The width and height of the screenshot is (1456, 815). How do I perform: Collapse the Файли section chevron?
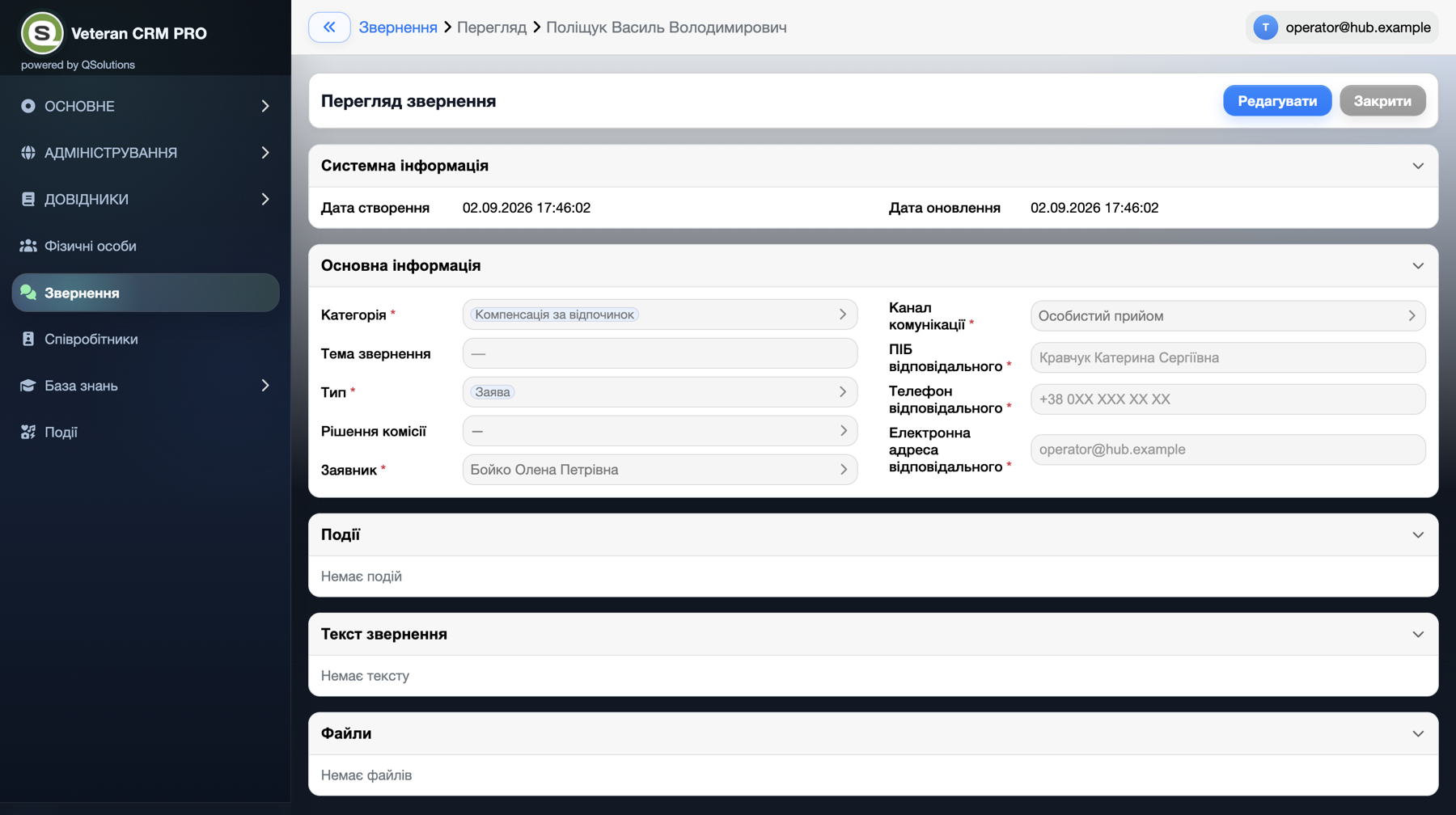[x=1418, y=734]
